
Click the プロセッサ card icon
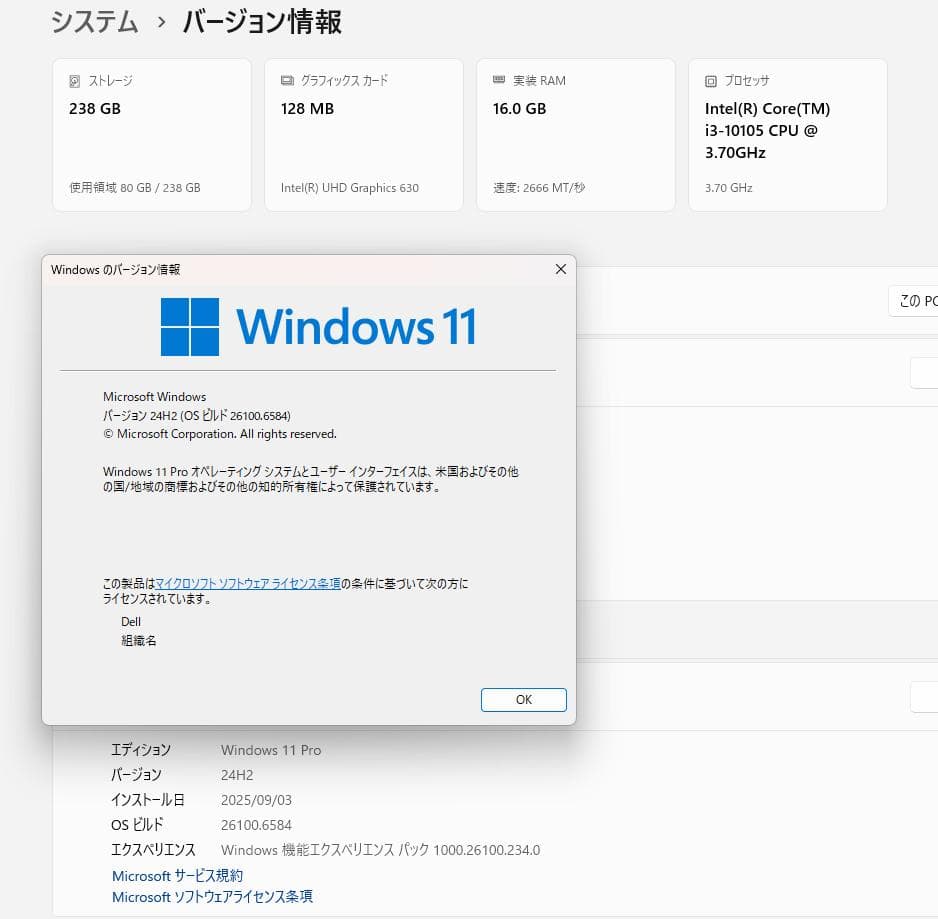[x=711, y=80]
